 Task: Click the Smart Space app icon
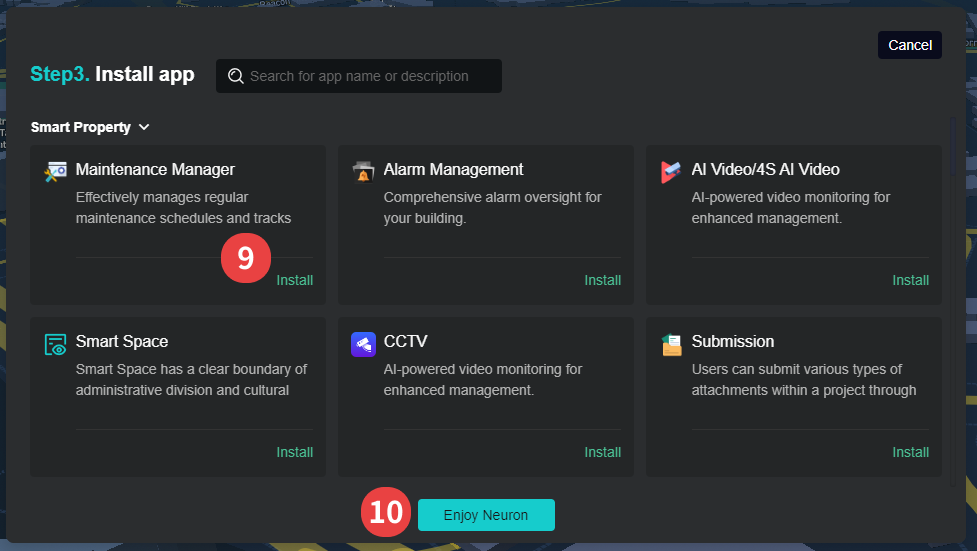tap(55, 344)
